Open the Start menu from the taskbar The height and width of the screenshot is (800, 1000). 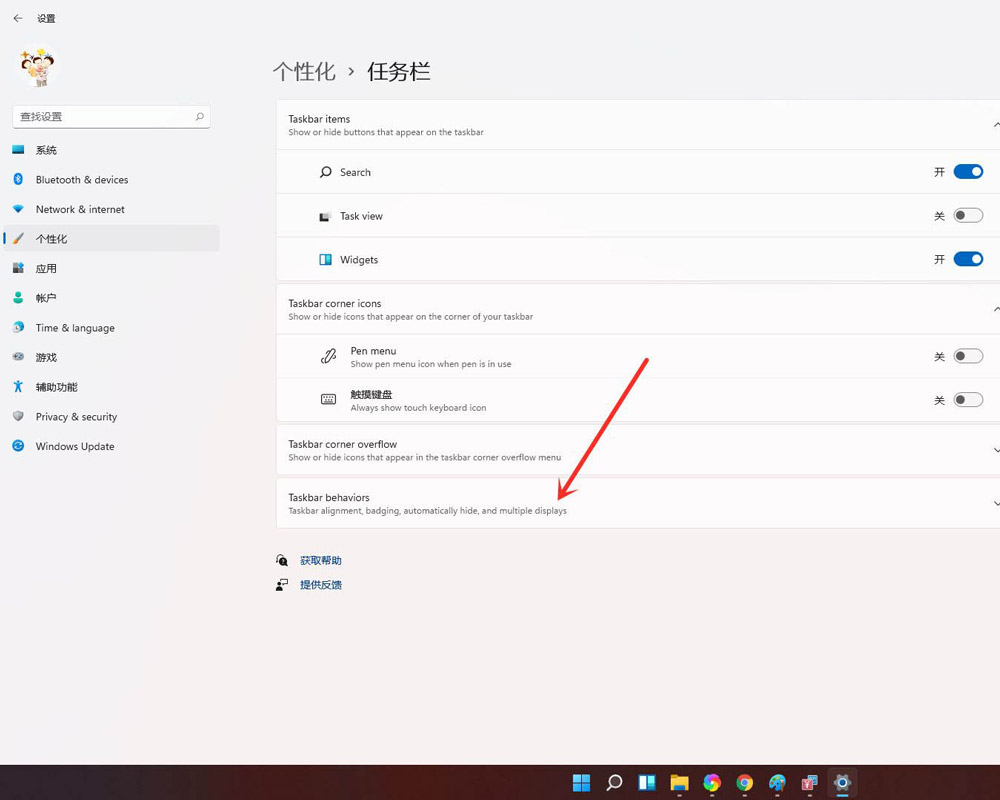point(580,783)
